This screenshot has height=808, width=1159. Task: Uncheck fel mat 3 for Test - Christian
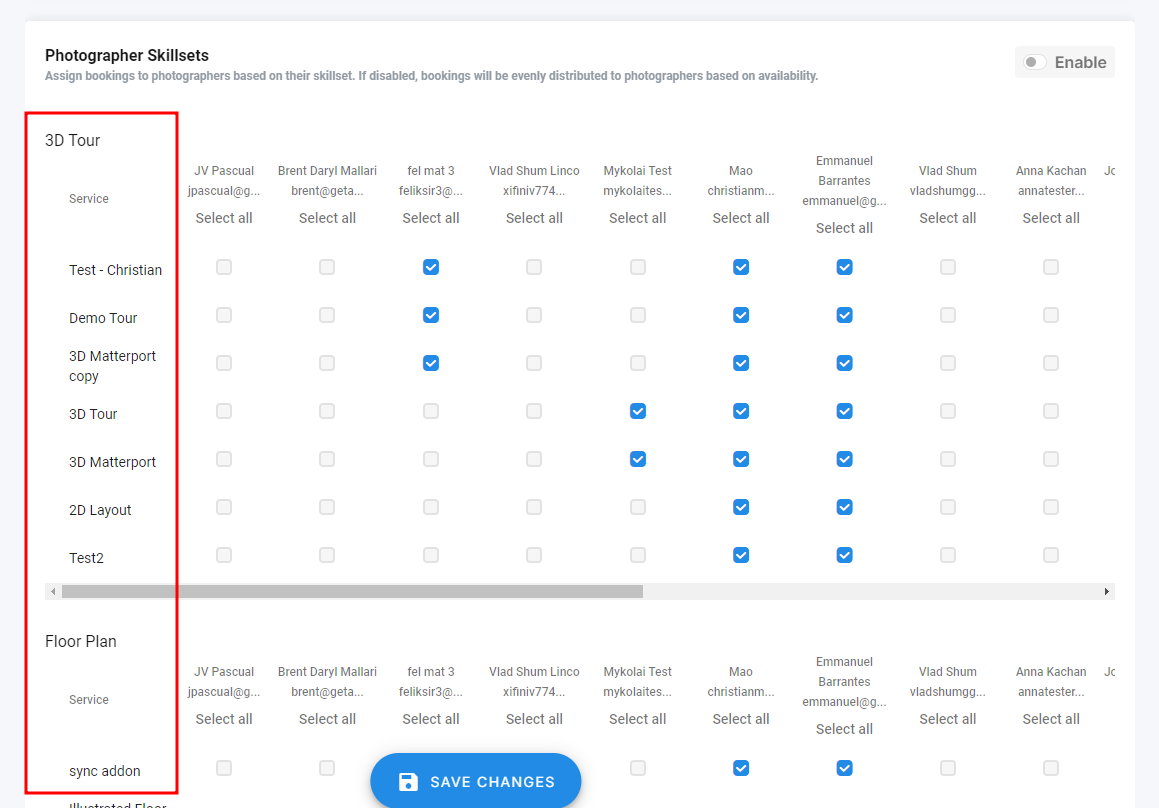pyautogui.click(x=431, y=267)
